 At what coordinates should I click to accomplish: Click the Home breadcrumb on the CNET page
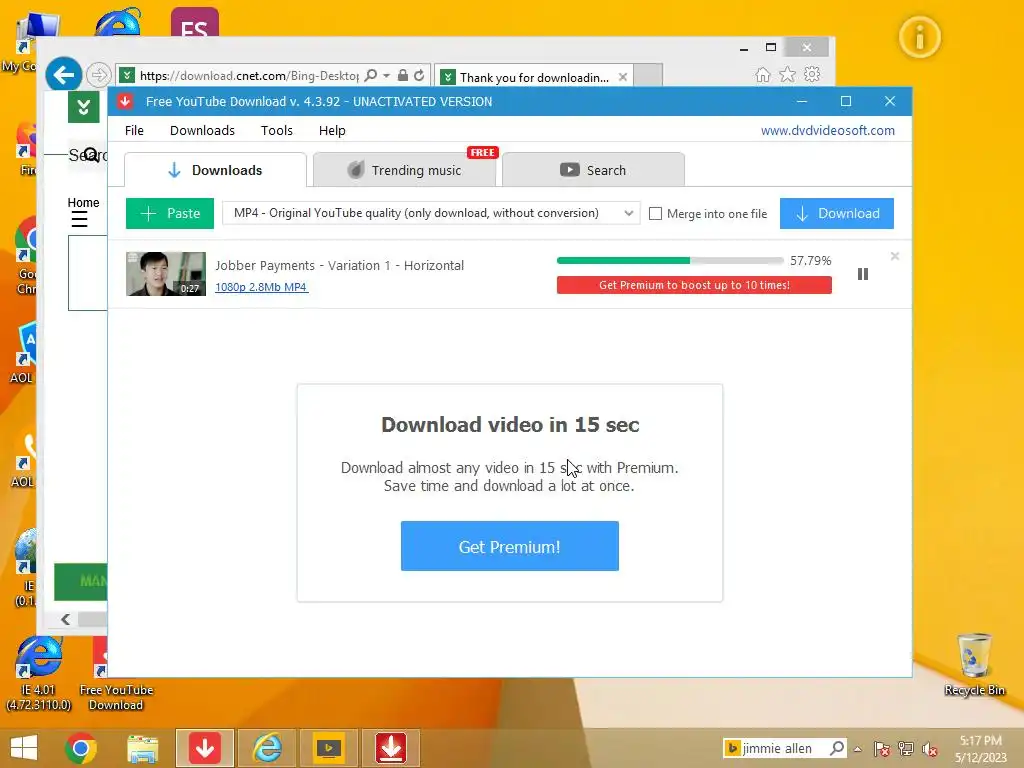84,202
